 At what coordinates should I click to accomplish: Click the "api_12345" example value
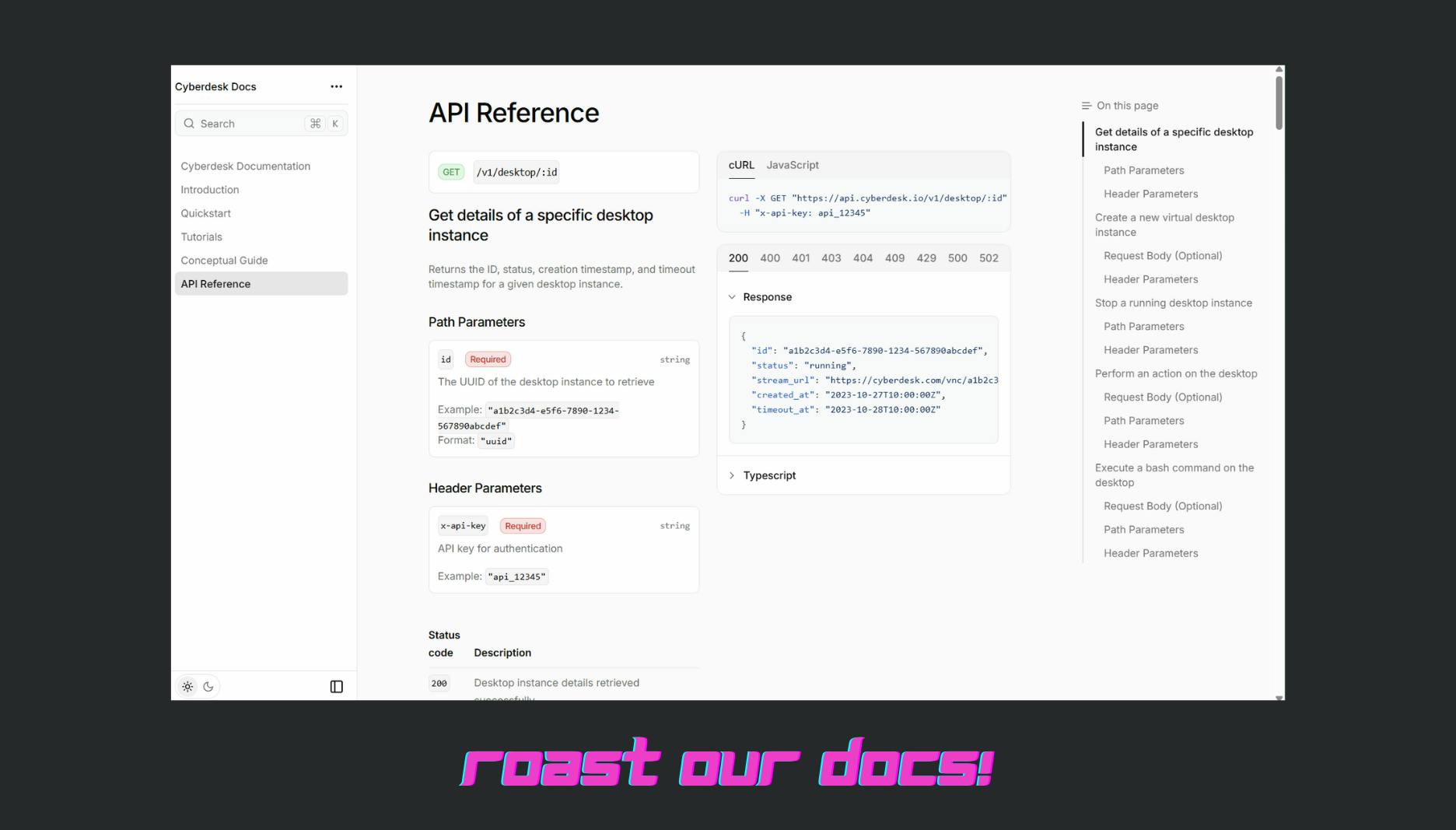517,576
